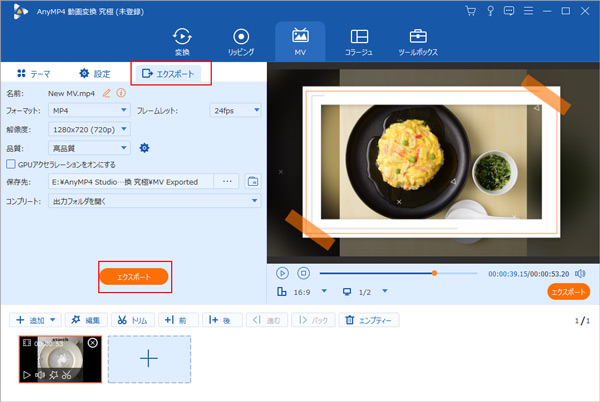This screenshot has width=600, height=402.
Task: Click the plus placeholder to add media
Action: coord(149,359)
